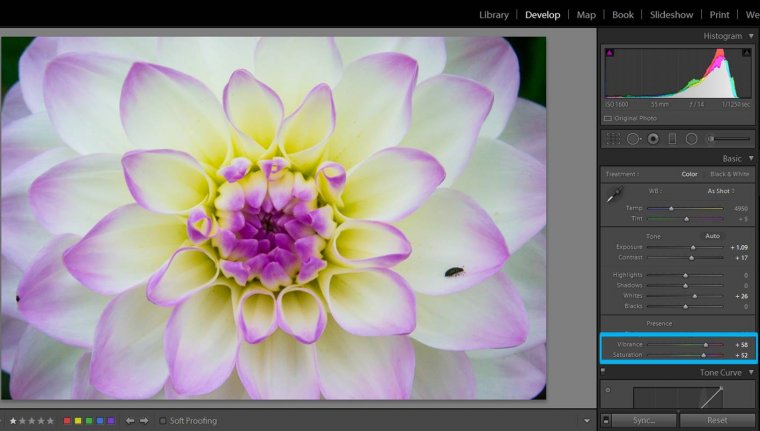Image resolution: width=760 pixels, height=431 pixels.
Task: Open the Map module
Action: [x=586, y=15]
